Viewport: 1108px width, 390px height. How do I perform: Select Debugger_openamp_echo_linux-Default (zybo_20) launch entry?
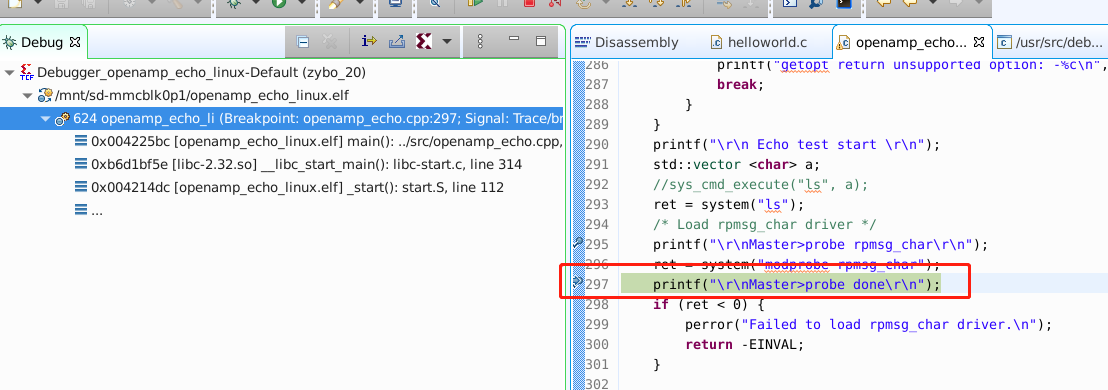(201, 72)
